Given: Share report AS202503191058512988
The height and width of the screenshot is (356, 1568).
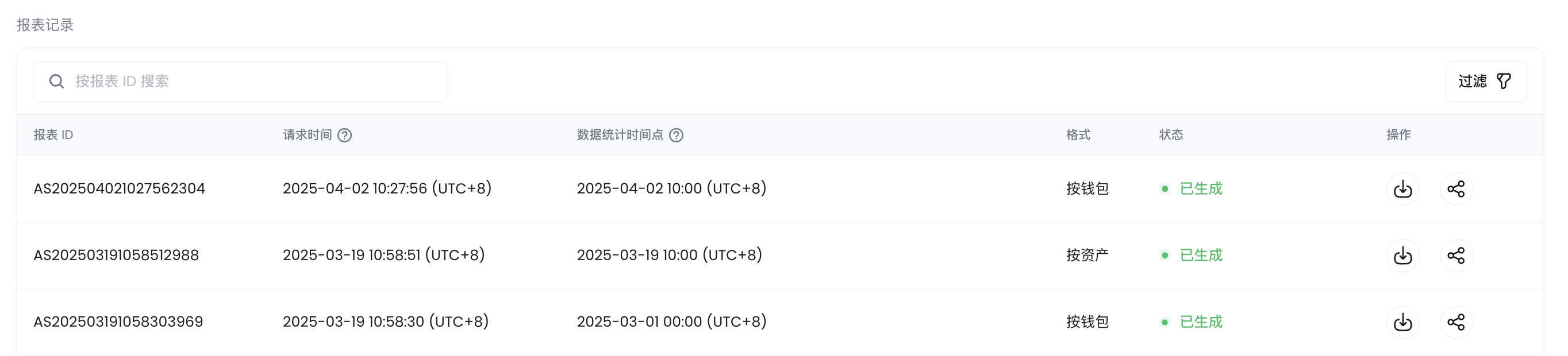Looking at the screenshot, I should 1457,255.
